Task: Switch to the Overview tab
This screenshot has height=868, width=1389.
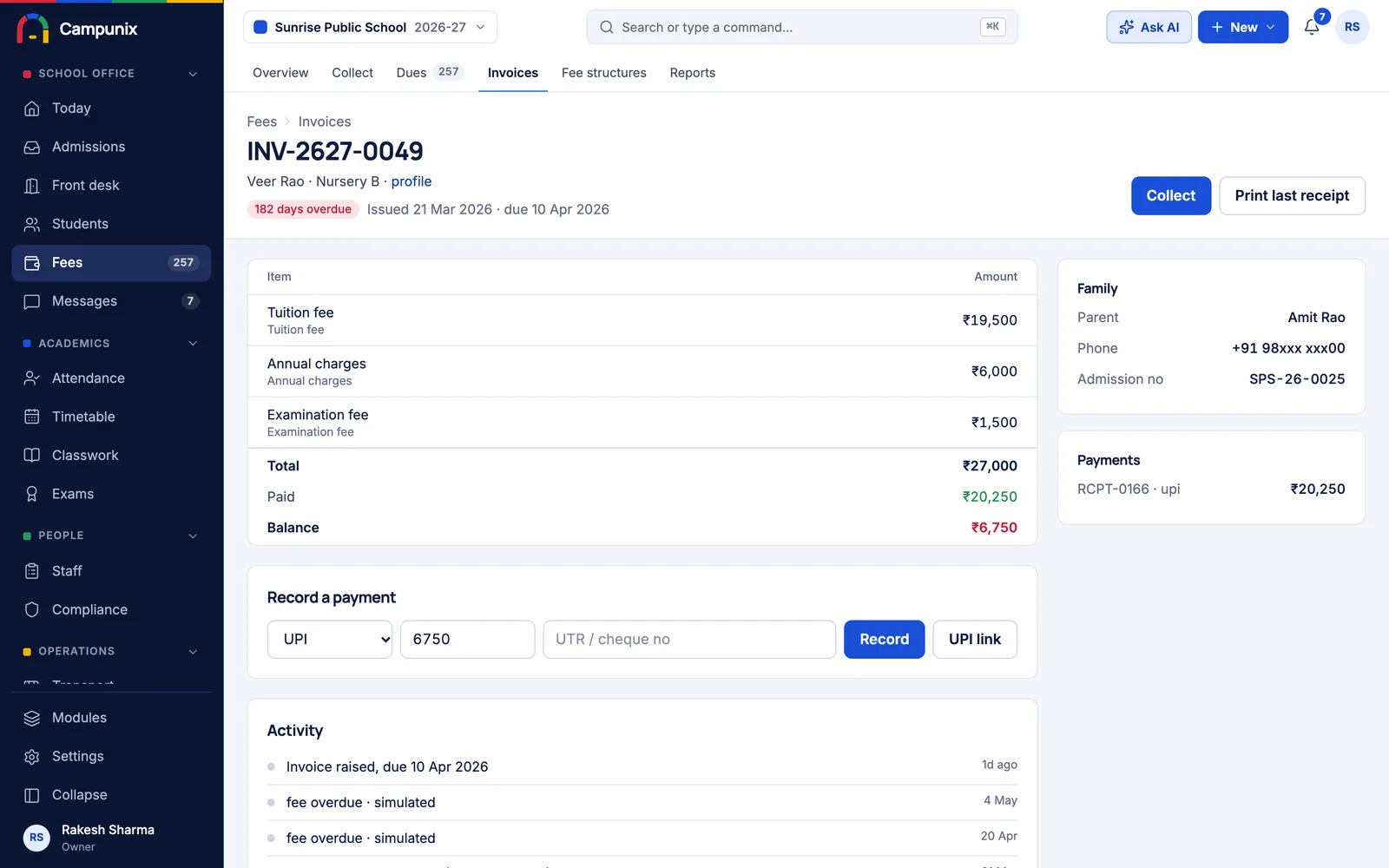Action: pos(280,73)
